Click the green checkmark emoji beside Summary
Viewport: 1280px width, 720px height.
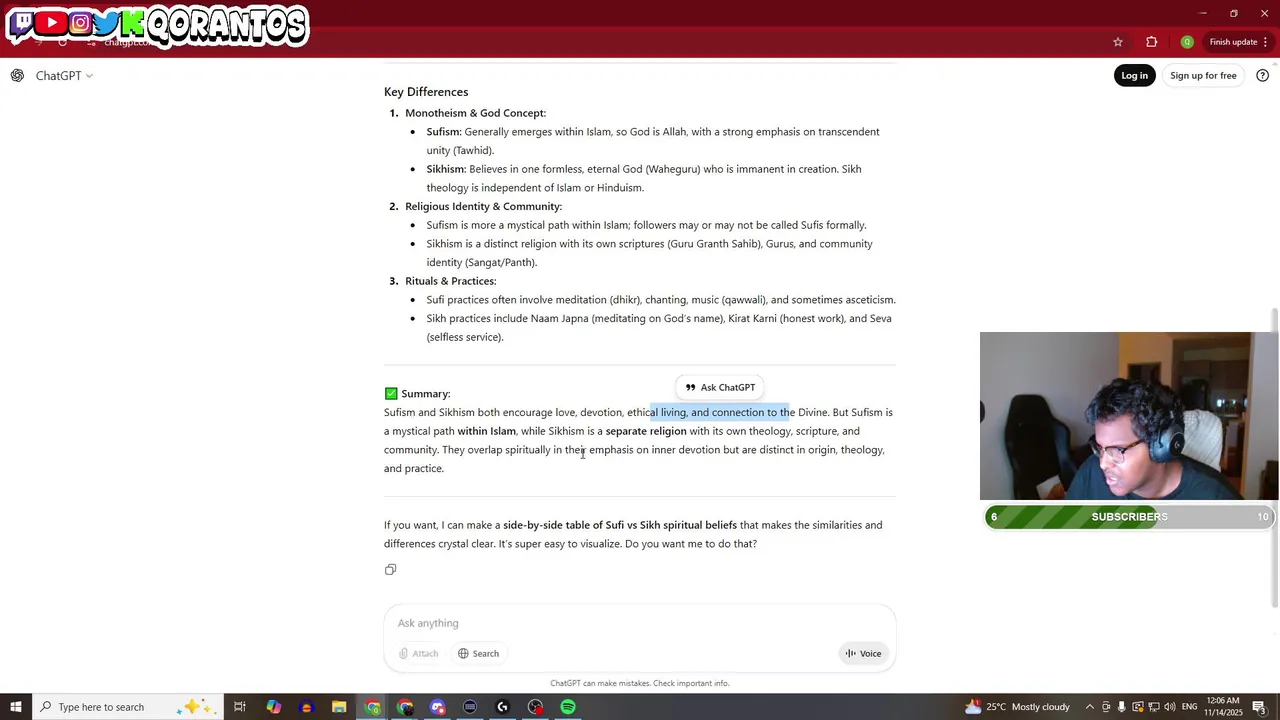(x=391, y=394)
